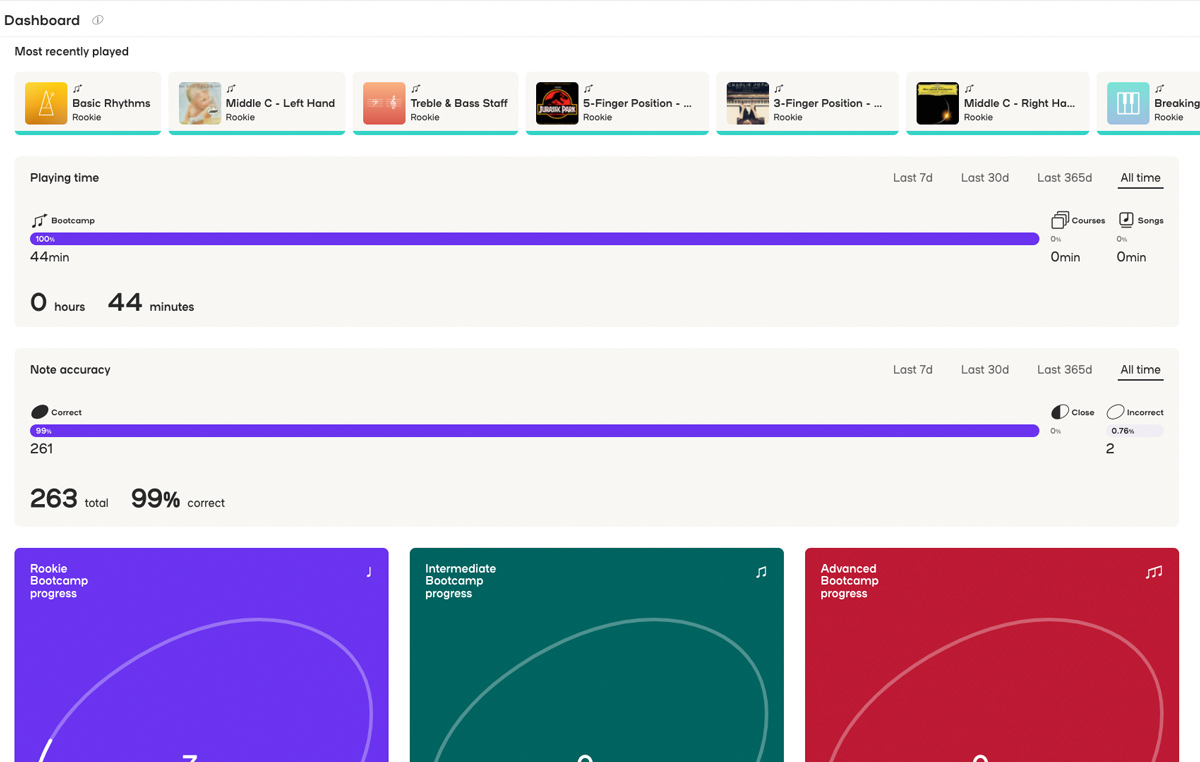Select Last 365d filter in Playing time
Image resolution: width=1200 pixels, height=762 pixels.
point(1064,177)
